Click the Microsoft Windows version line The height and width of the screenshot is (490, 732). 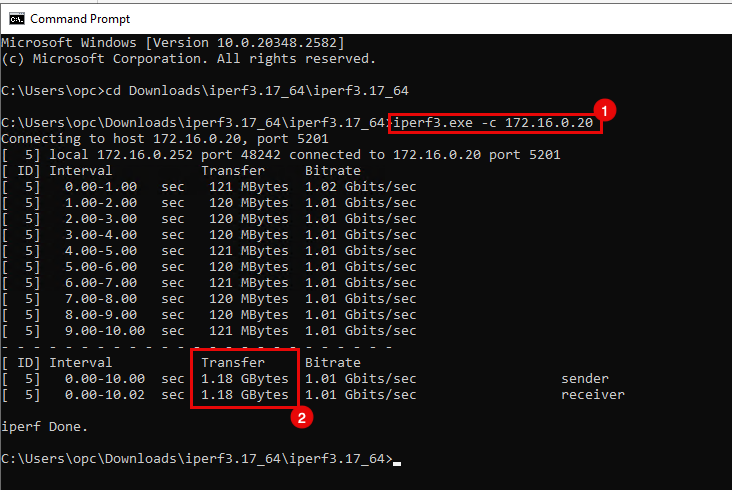172,43
